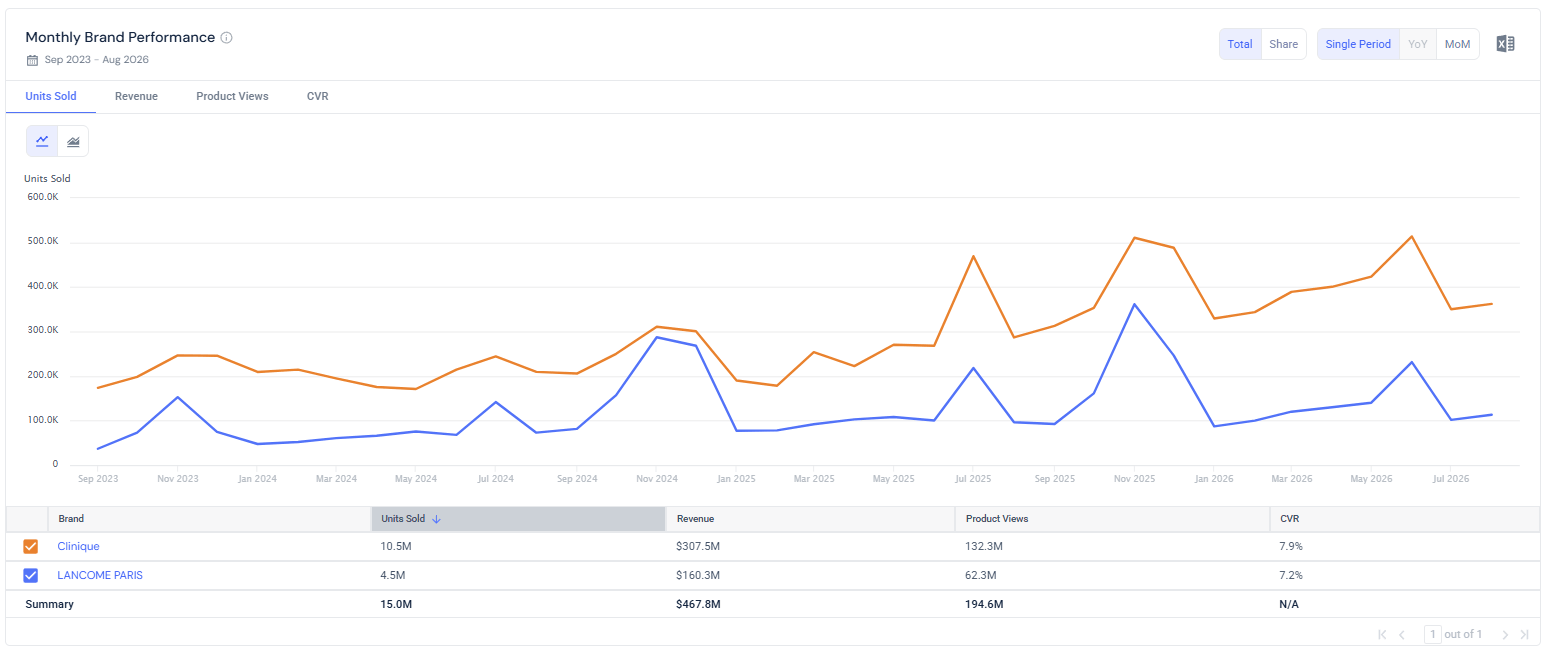
Task: Click the page number input field
Action: 1433,634
